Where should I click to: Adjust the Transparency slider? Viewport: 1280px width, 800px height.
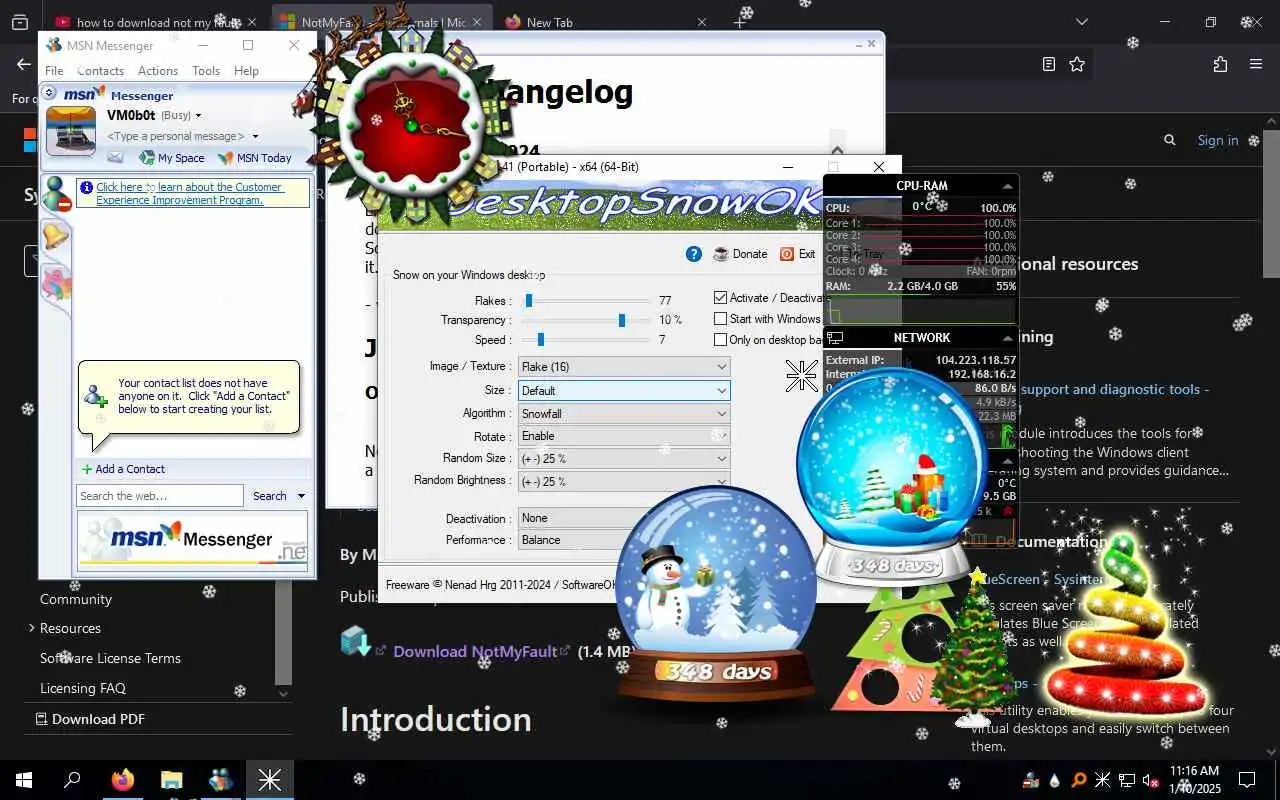(x=622, y=320)
